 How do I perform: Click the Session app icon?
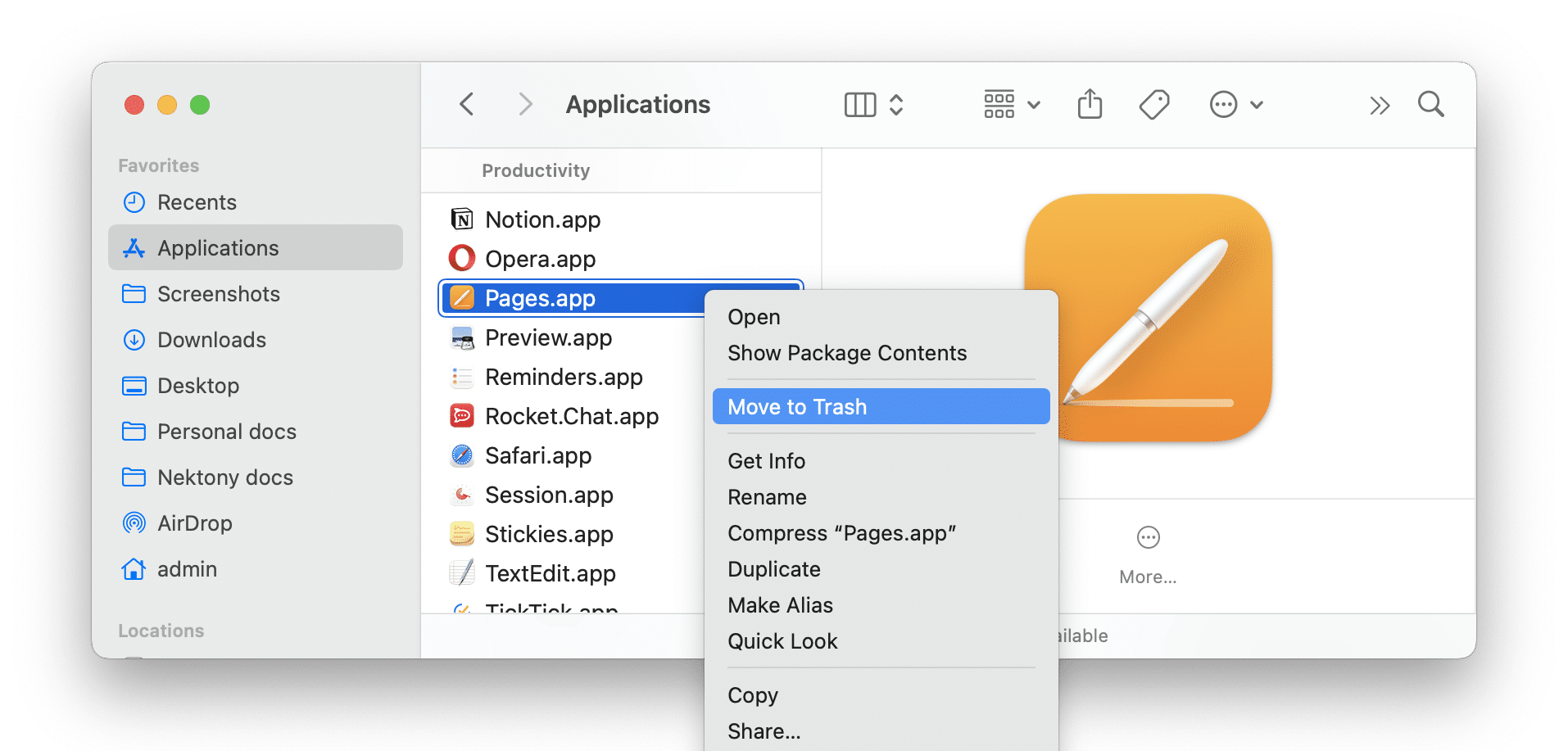(462, 494)
